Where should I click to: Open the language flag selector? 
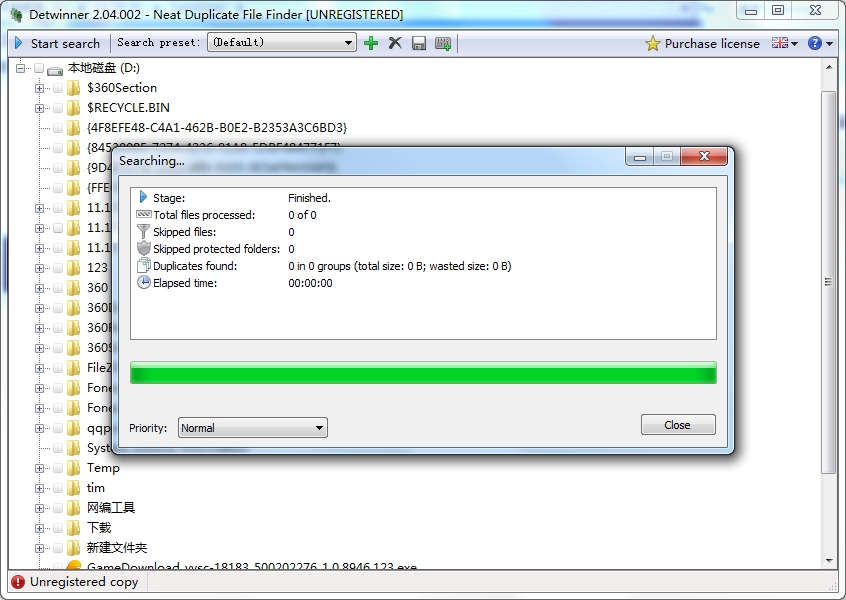[784, 43]
